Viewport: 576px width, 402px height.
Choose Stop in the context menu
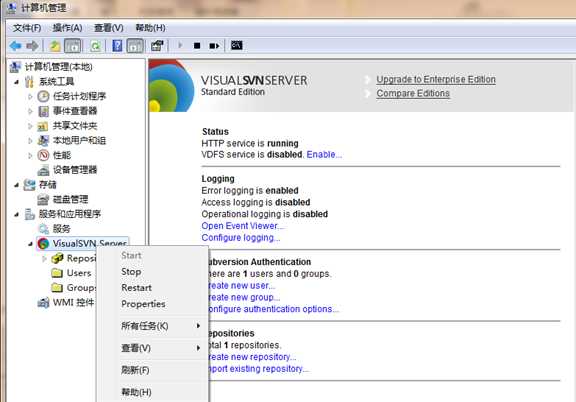click(x=152, y=272)
